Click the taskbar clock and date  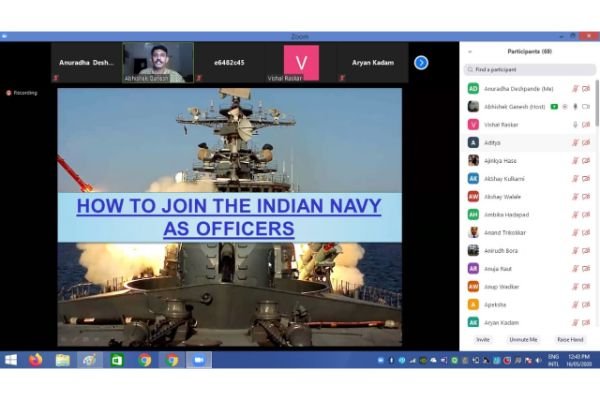coord(579,360)
